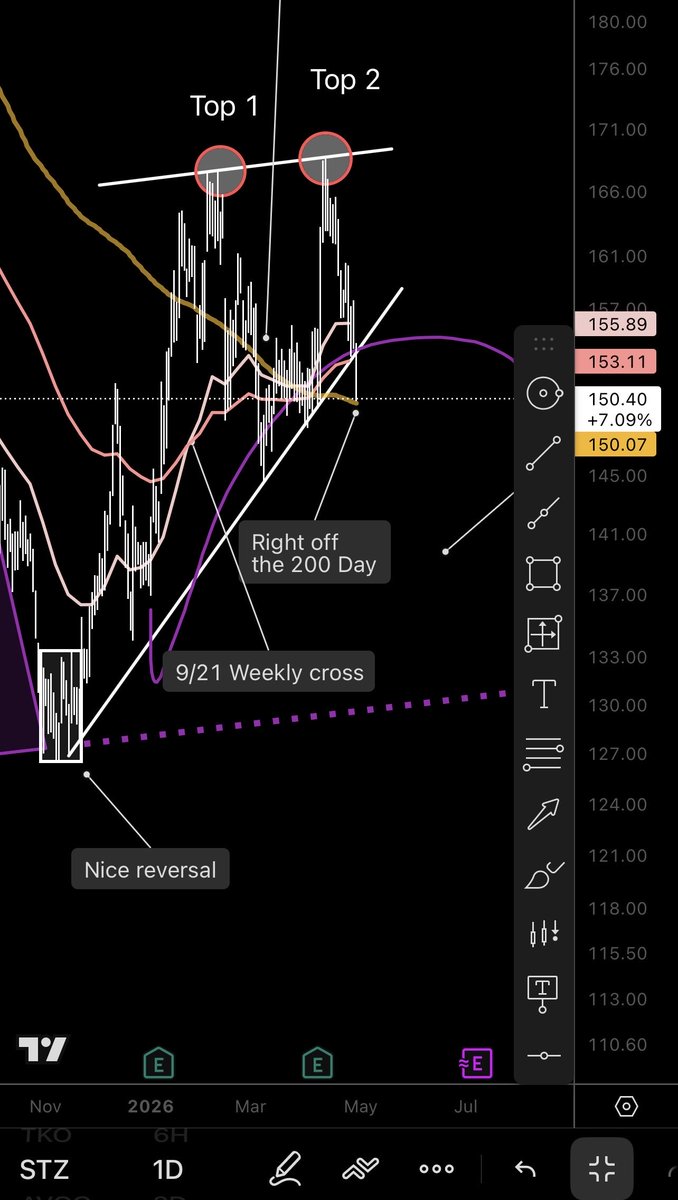Viewport: 678px width, 1200px height.
Task: Tap the 150.40 +7.09% current price label
Action: 618,409
